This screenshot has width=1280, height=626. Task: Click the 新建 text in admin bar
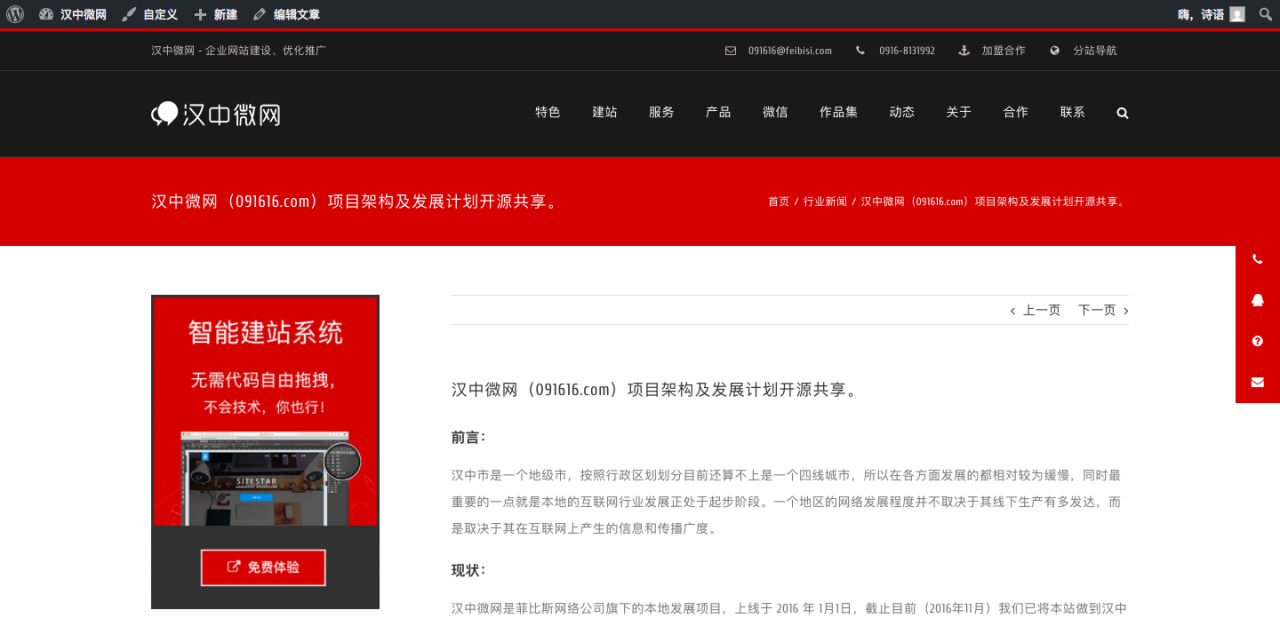click(x=225, y=15)
